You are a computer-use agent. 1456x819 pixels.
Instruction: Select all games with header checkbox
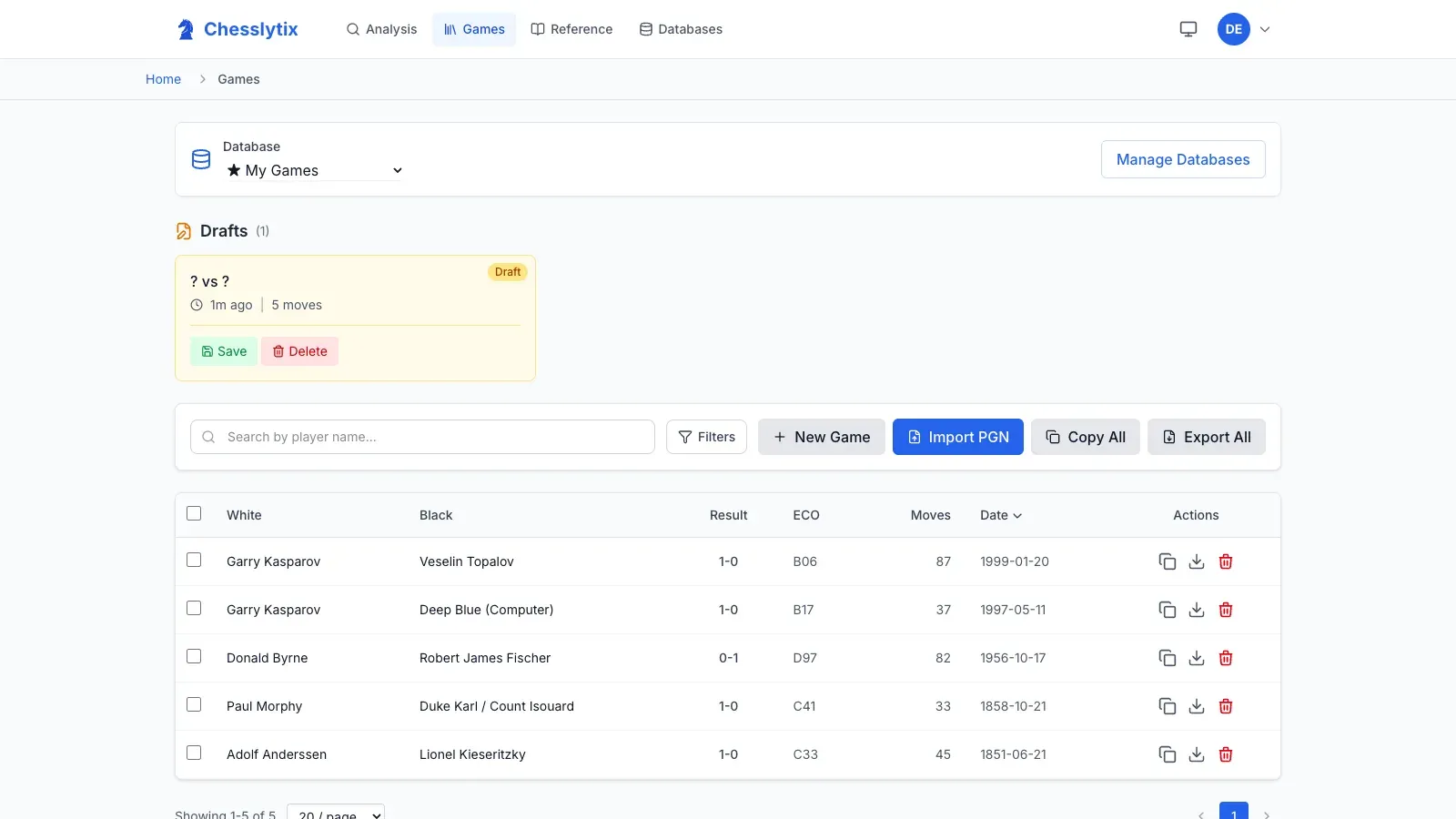click(x=194, y=513)
